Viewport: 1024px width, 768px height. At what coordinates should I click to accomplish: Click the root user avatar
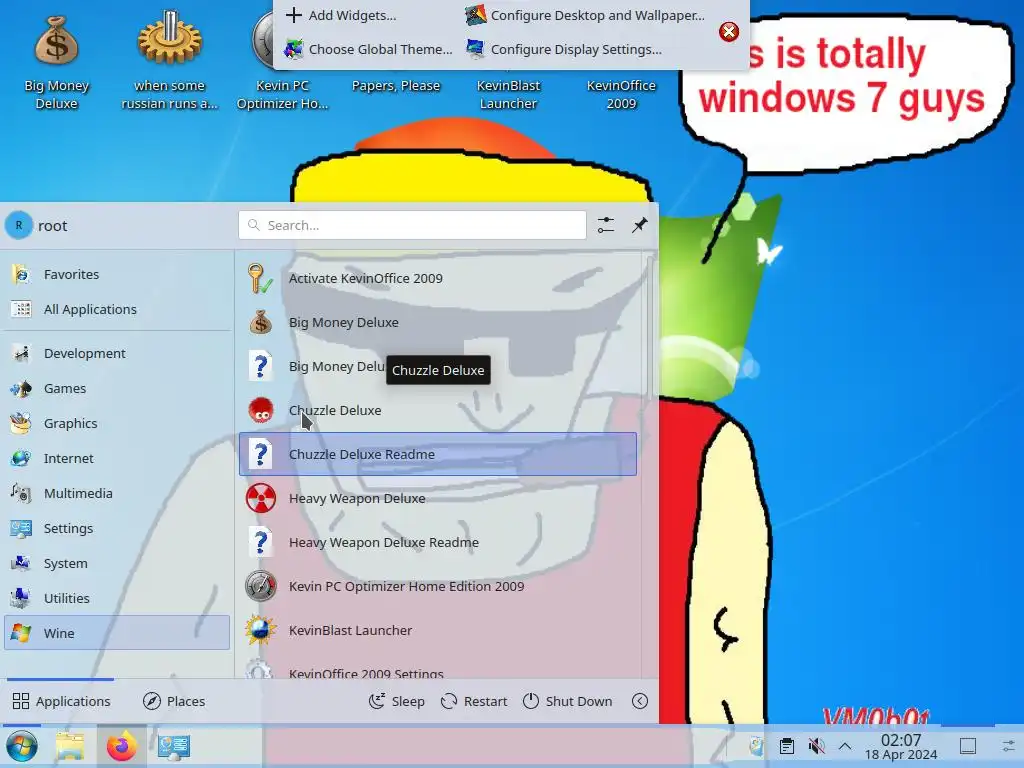[x=18, y=225]
